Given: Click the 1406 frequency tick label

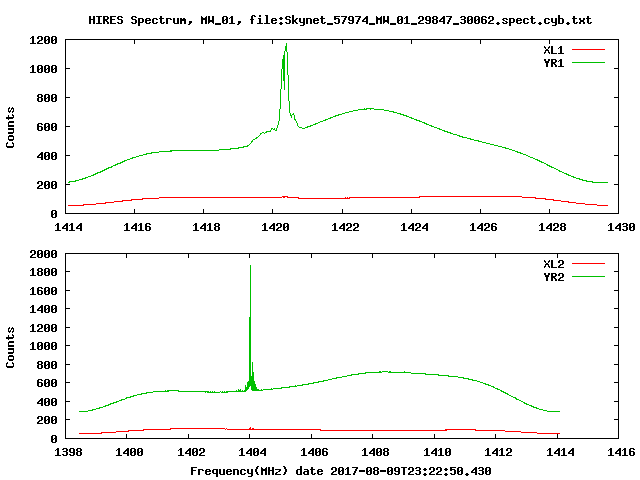Looking at the screenshot, I should [314, 452].
